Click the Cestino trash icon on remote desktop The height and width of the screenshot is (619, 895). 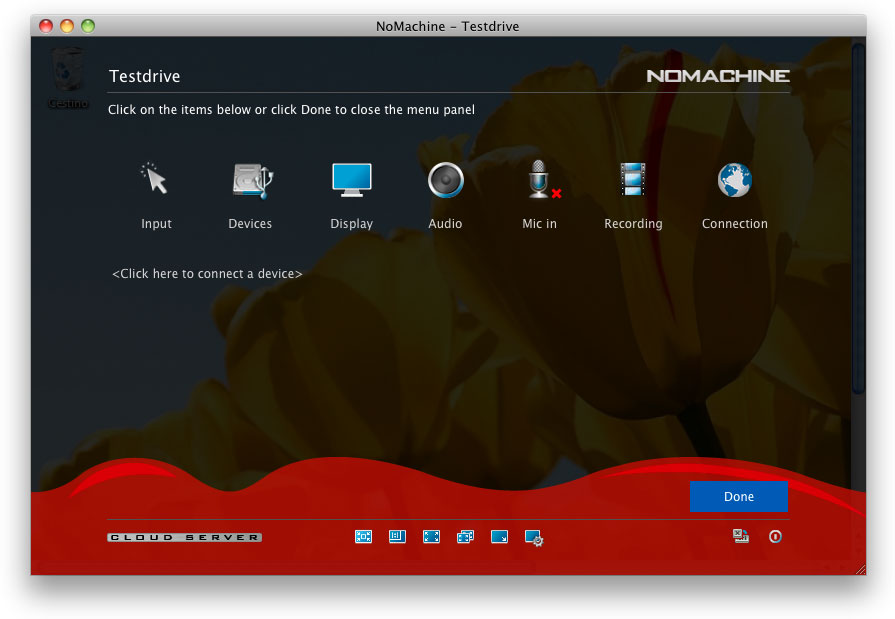68,75
